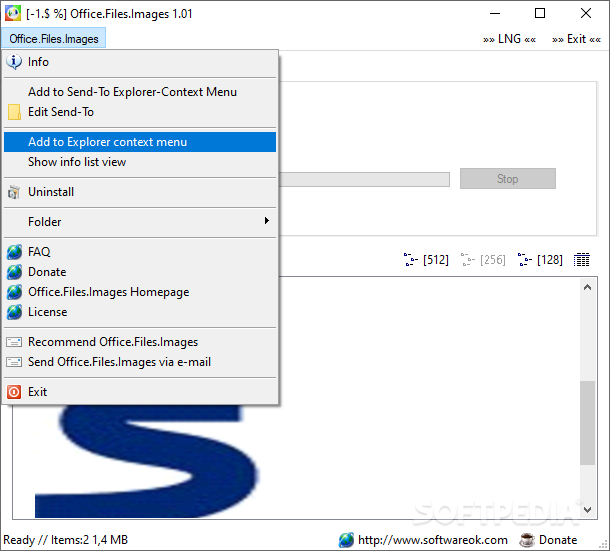Click the app icon in title bar

click(13, 14)
